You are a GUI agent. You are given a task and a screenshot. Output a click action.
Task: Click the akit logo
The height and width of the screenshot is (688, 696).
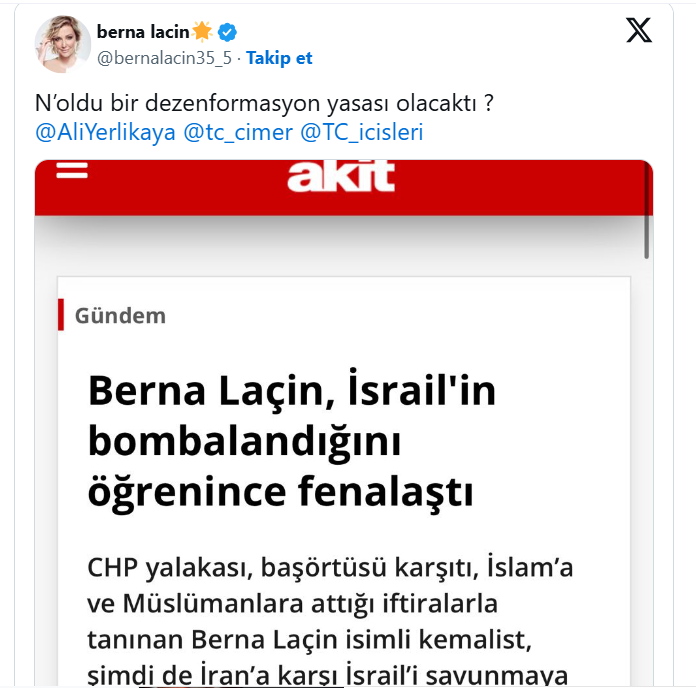[341, 177]
